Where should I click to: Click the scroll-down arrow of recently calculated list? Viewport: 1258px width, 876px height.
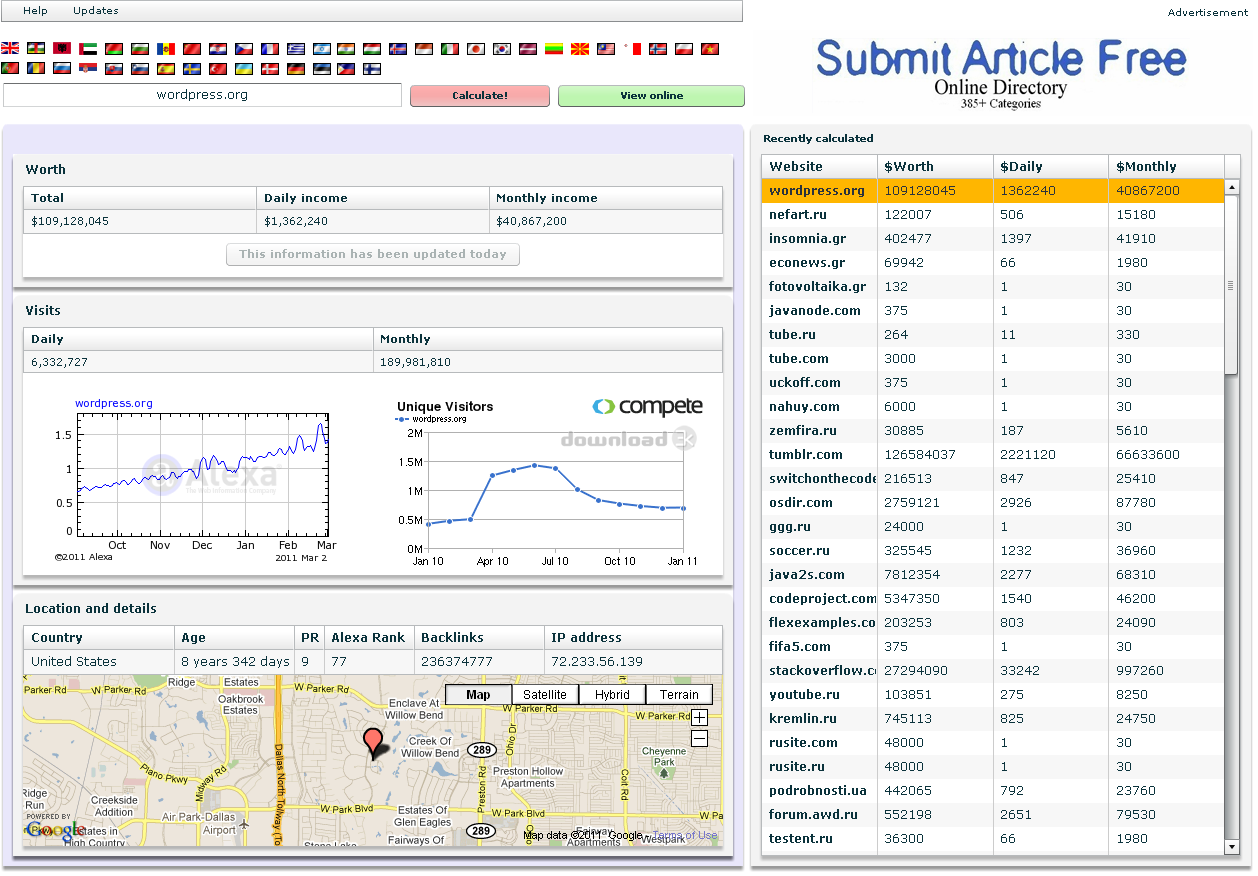(1232, 847)
